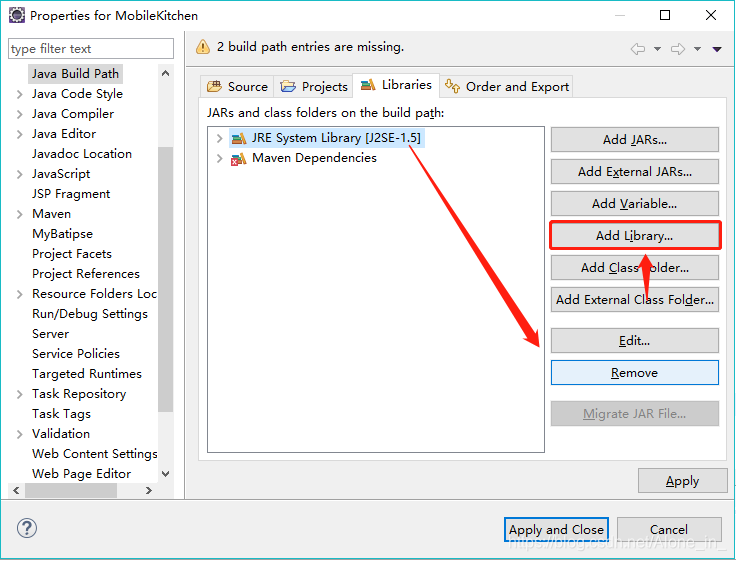Click the vertical scrollbar thumb in tree

[x=165, y=279]
